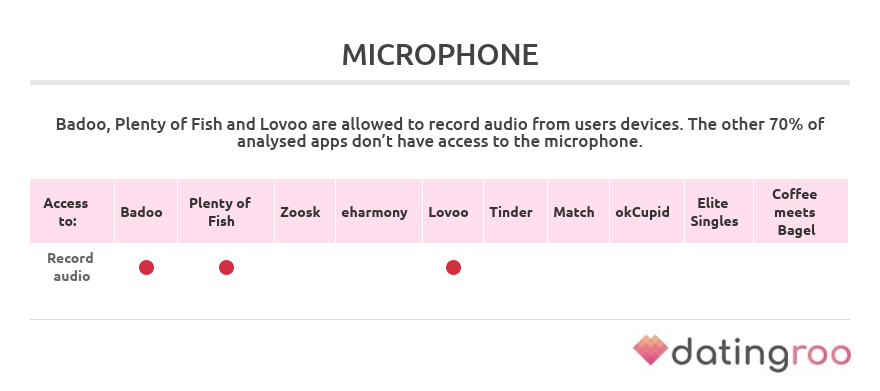This screenshot has width=880, height=391.
Task: Select the Match column header
Action: click(x=579, y=211)
